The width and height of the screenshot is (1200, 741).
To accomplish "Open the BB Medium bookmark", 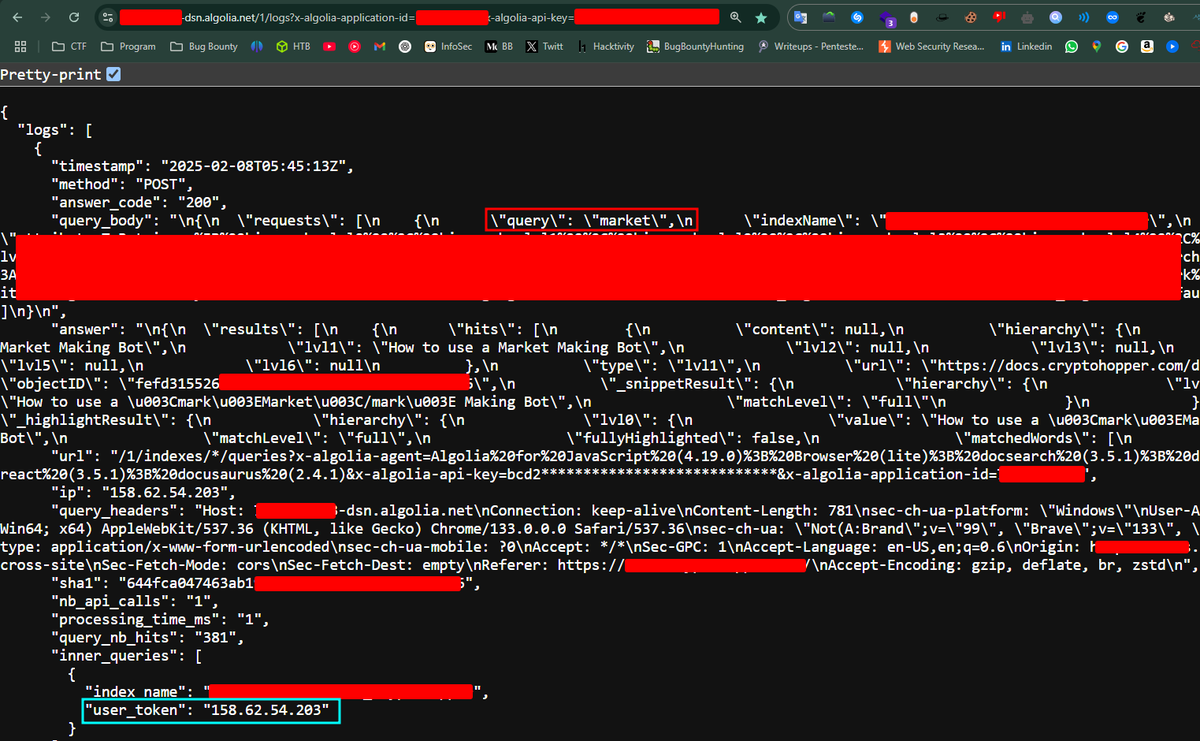I will pyautogui.click(x=500, y=46).
